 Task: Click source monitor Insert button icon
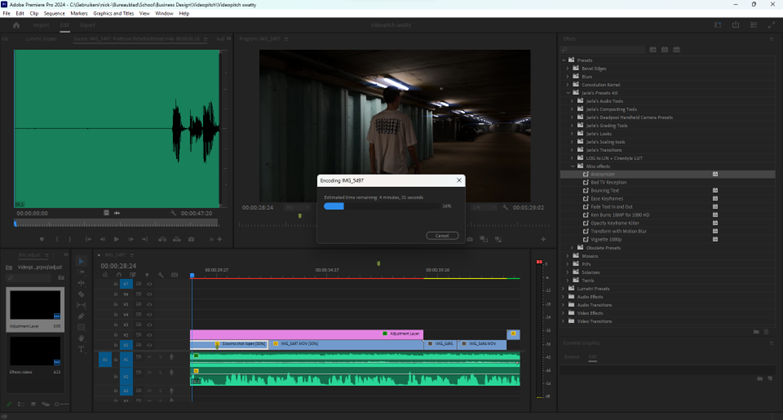point(162,239)
